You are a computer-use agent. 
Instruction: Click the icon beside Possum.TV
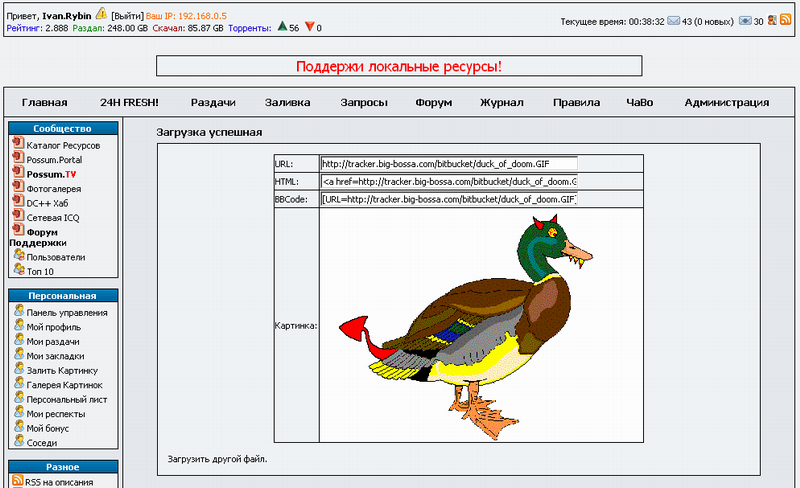18,172
